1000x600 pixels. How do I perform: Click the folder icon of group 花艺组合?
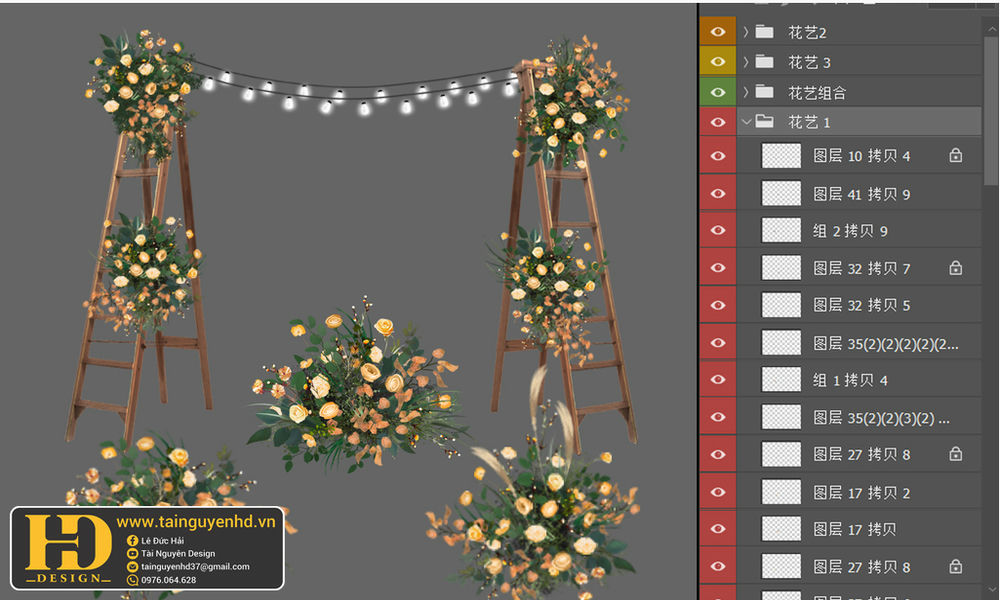[765, 92]
